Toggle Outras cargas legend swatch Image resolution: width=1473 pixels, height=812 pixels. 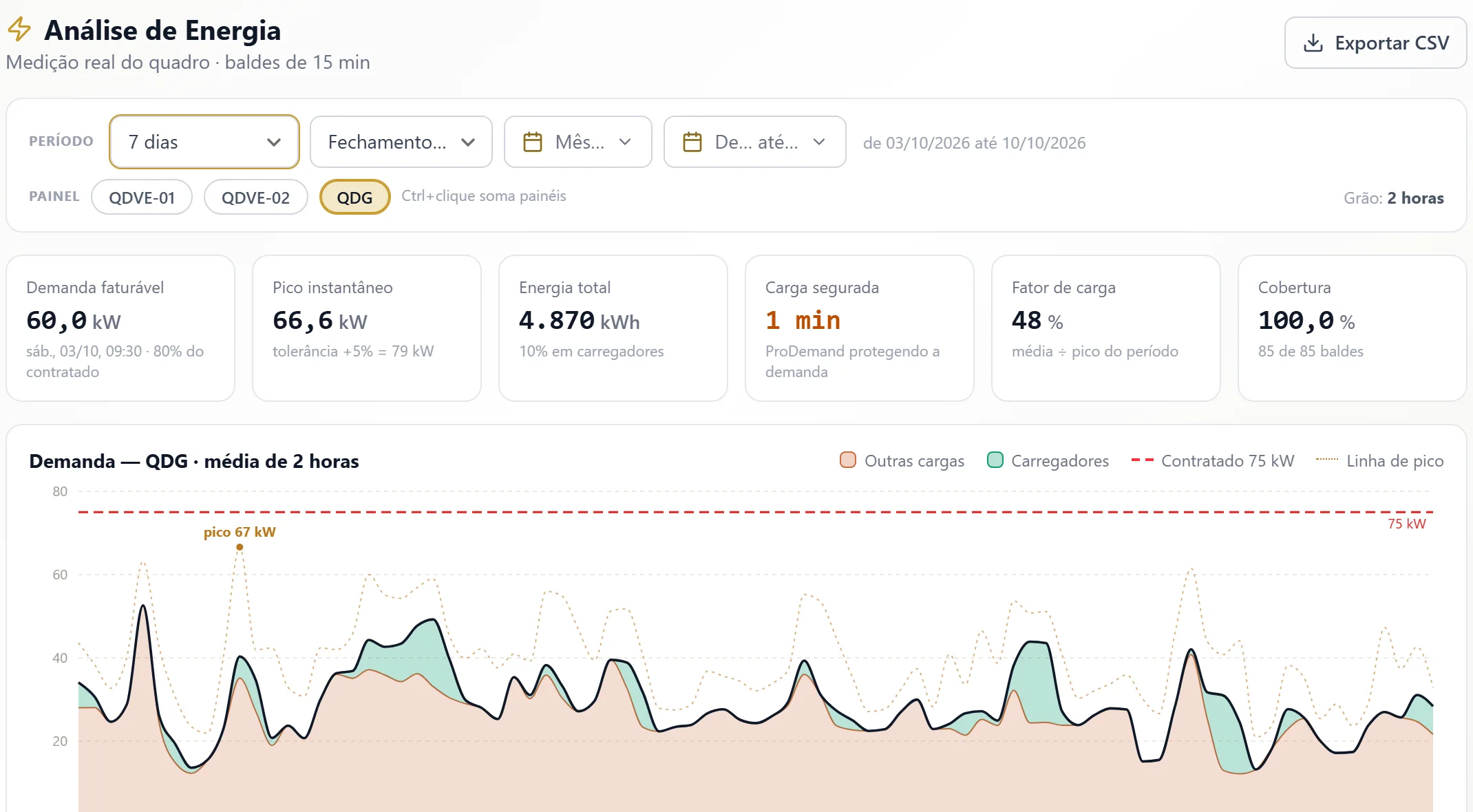848,460
